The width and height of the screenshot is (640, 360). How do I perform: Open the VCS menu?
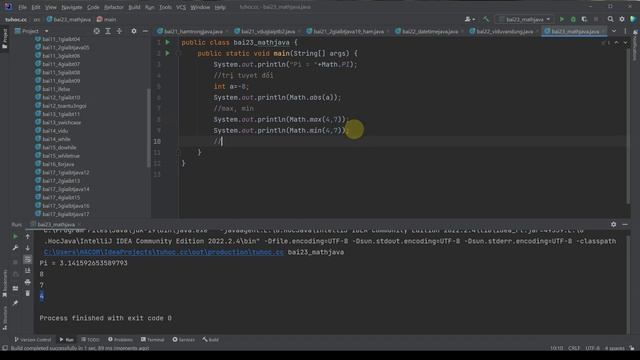pyautogui.click(x=181, y=7)
